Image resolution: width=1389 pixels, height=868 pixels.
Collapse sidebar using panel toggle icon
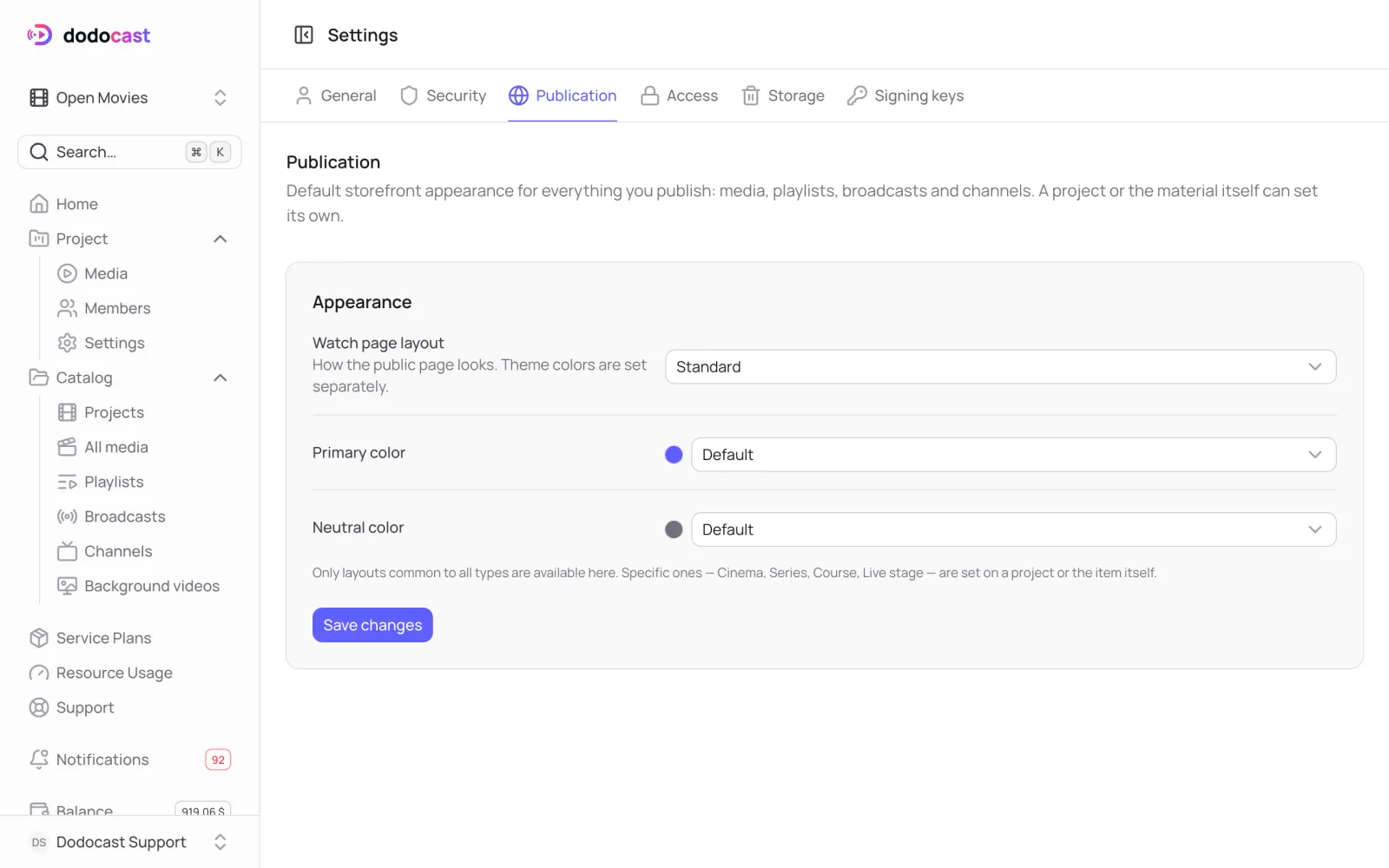304,35
